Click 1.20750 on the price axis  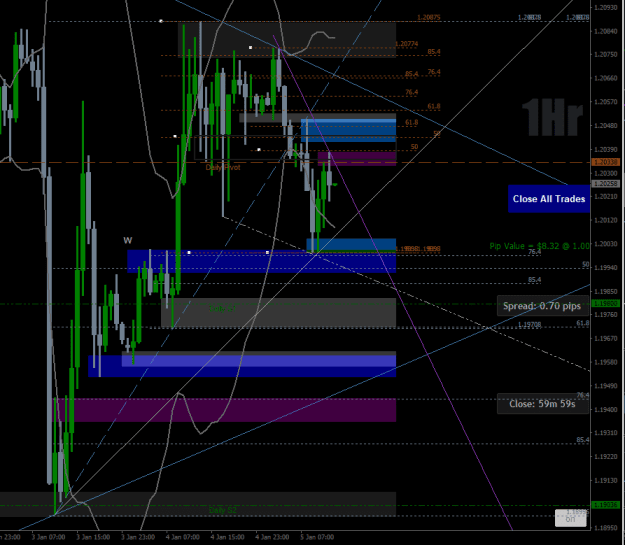[x=606, y=55]
